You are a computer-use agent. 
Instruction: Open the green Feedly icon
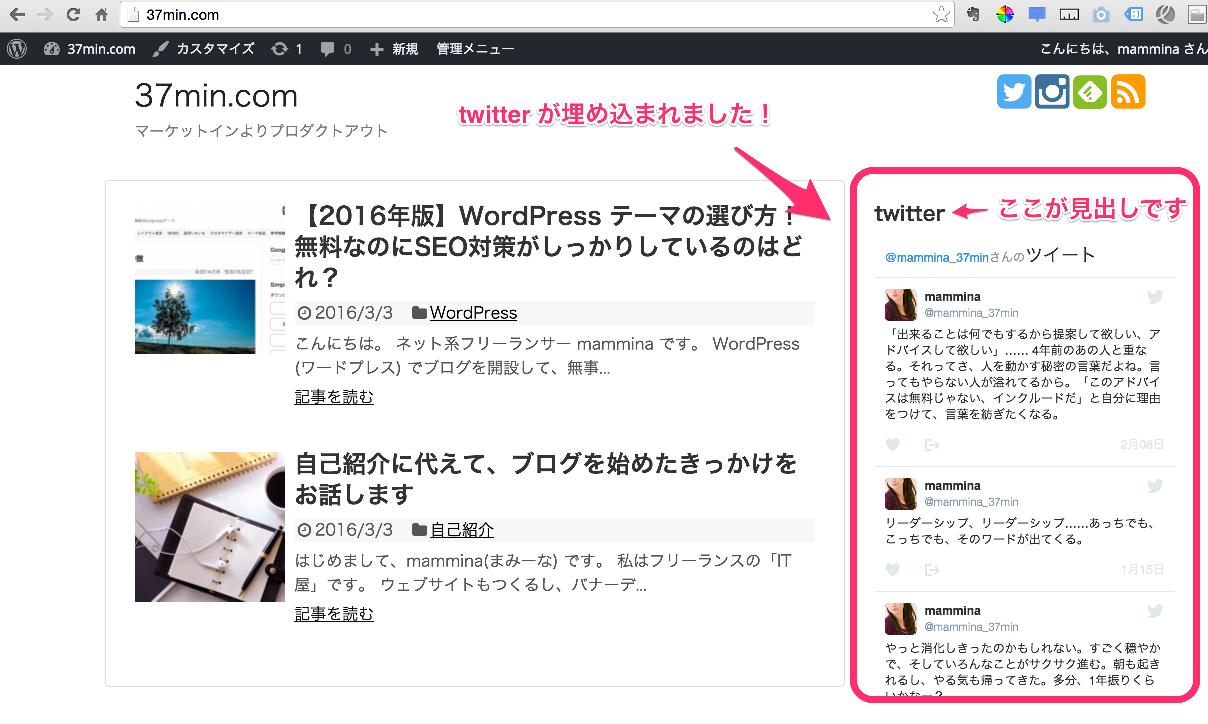pos(1090,92)
